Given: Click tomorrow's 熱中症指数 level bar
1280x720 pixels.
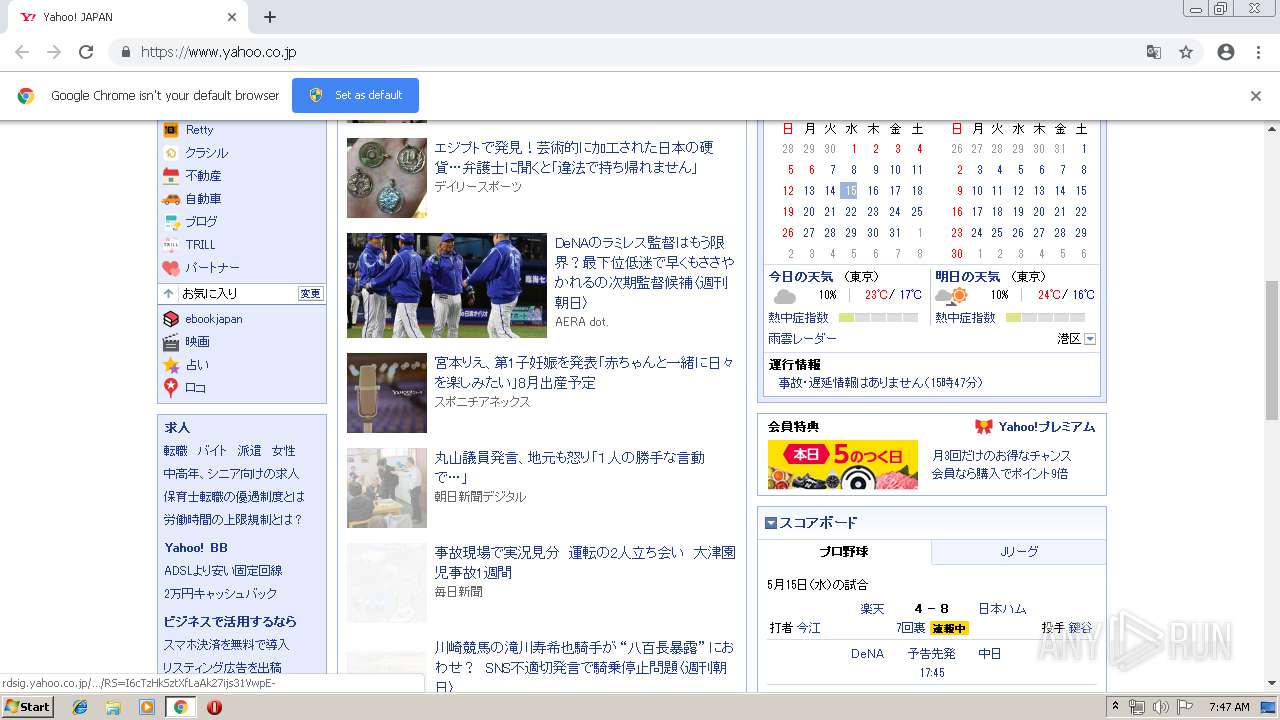Looking at the screenshot, I should tap(1045, 318).
